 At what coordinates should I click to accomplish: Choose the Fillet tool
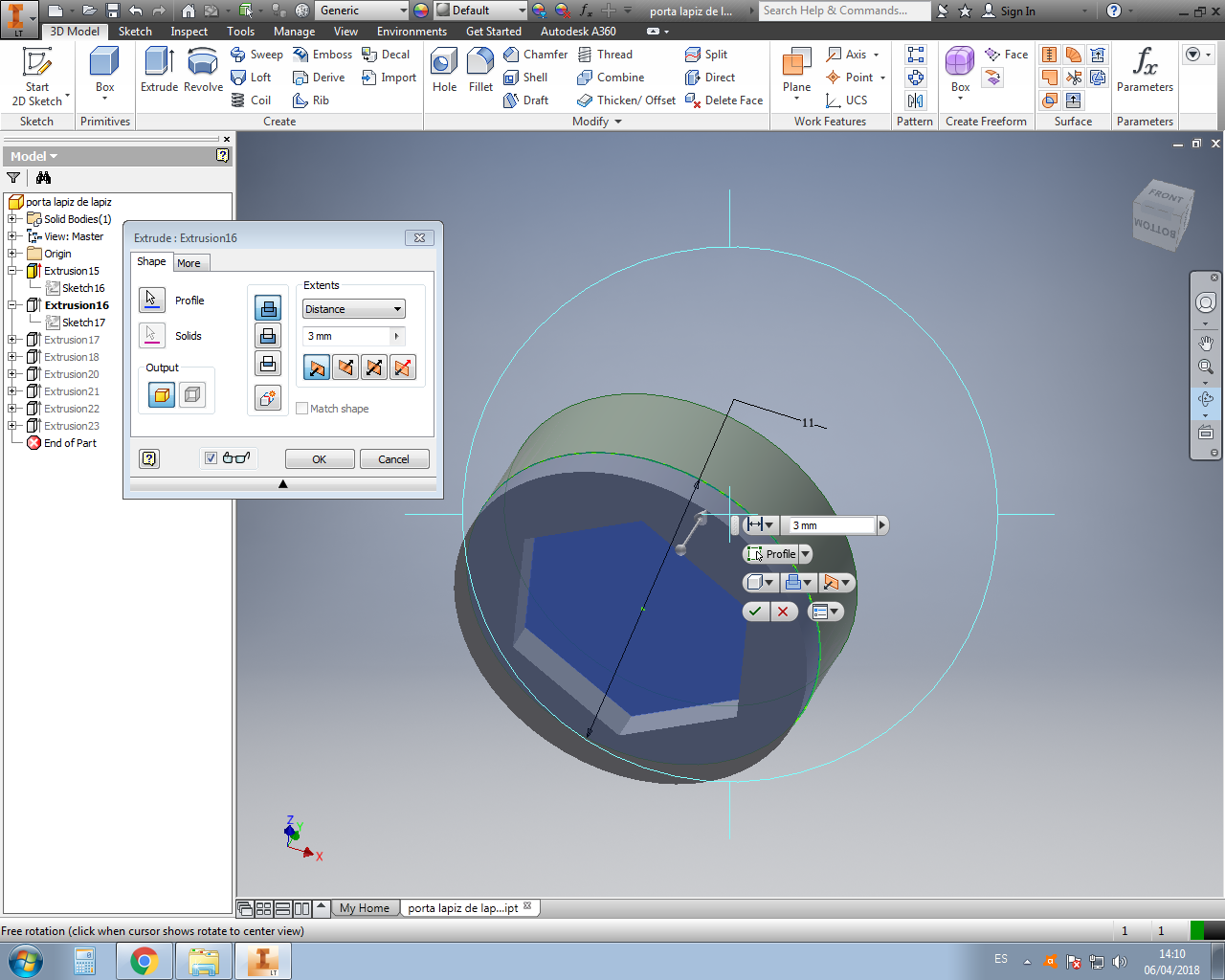click(x=480, y=70)
